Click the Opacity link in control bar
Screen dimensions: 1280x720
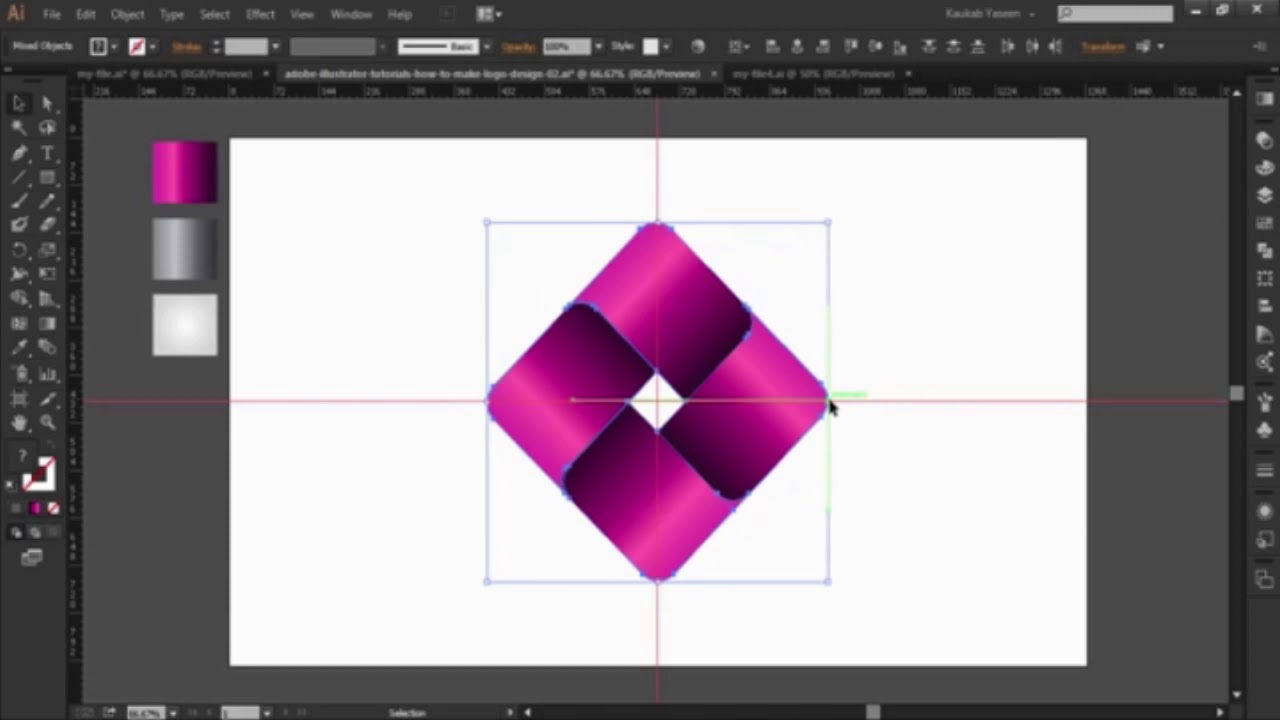click(x=519, y=46)
